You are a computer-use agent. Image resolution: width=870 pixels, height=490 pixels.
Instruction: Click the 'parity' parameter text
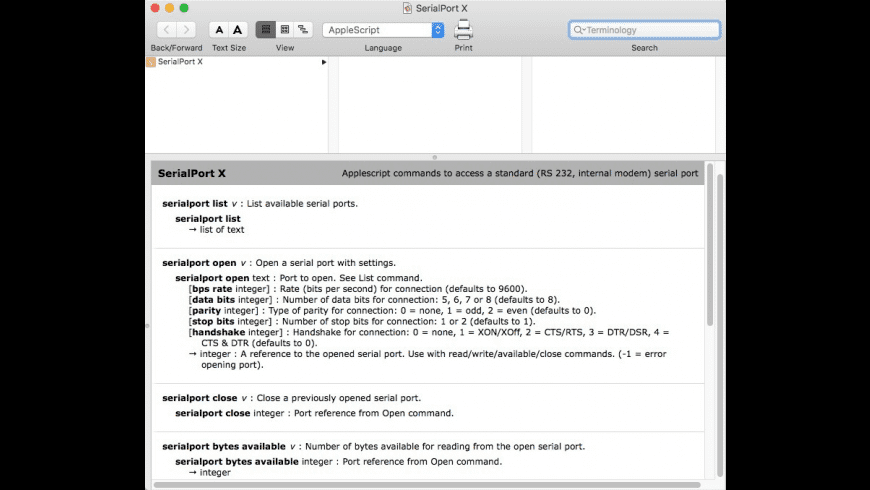tap(206, 311)
